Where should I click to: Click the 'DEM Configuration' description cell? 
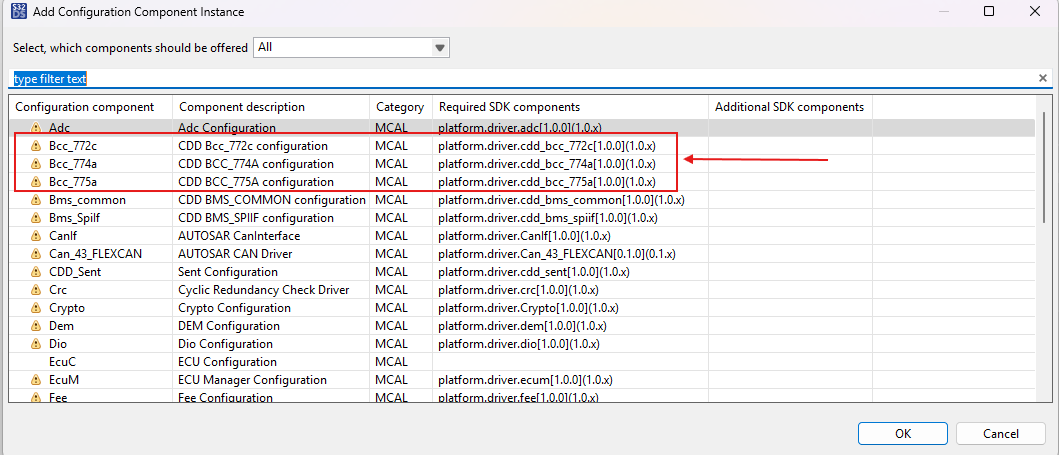[229, 326]
